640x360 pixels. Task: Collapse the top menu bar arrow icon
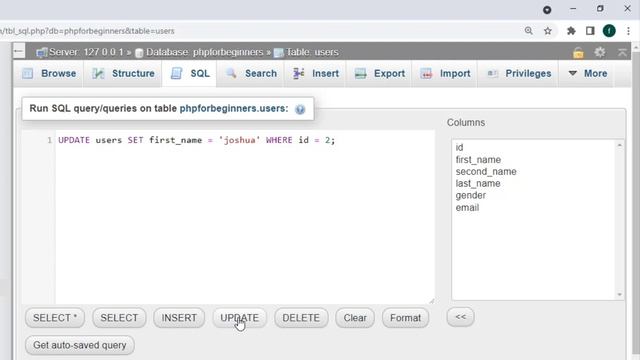(622, 52)
